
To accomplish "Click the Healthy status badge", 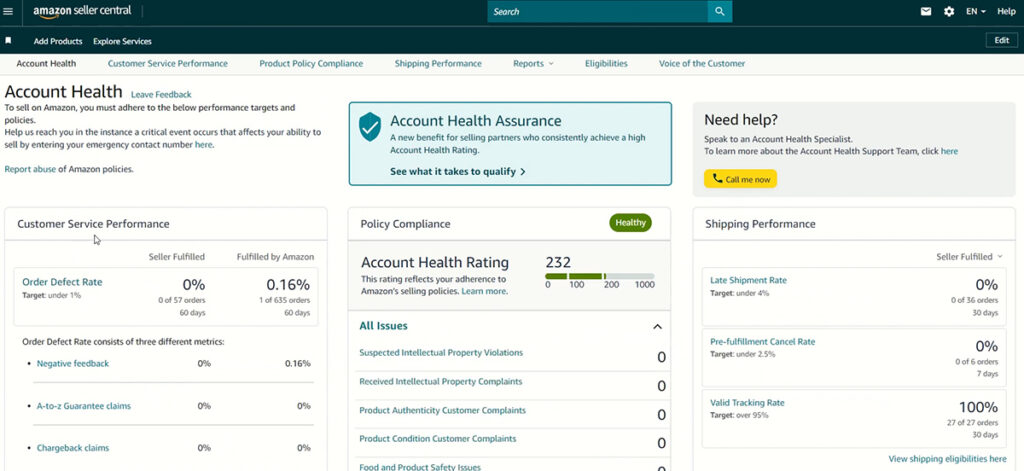I will tap(630, 223).
